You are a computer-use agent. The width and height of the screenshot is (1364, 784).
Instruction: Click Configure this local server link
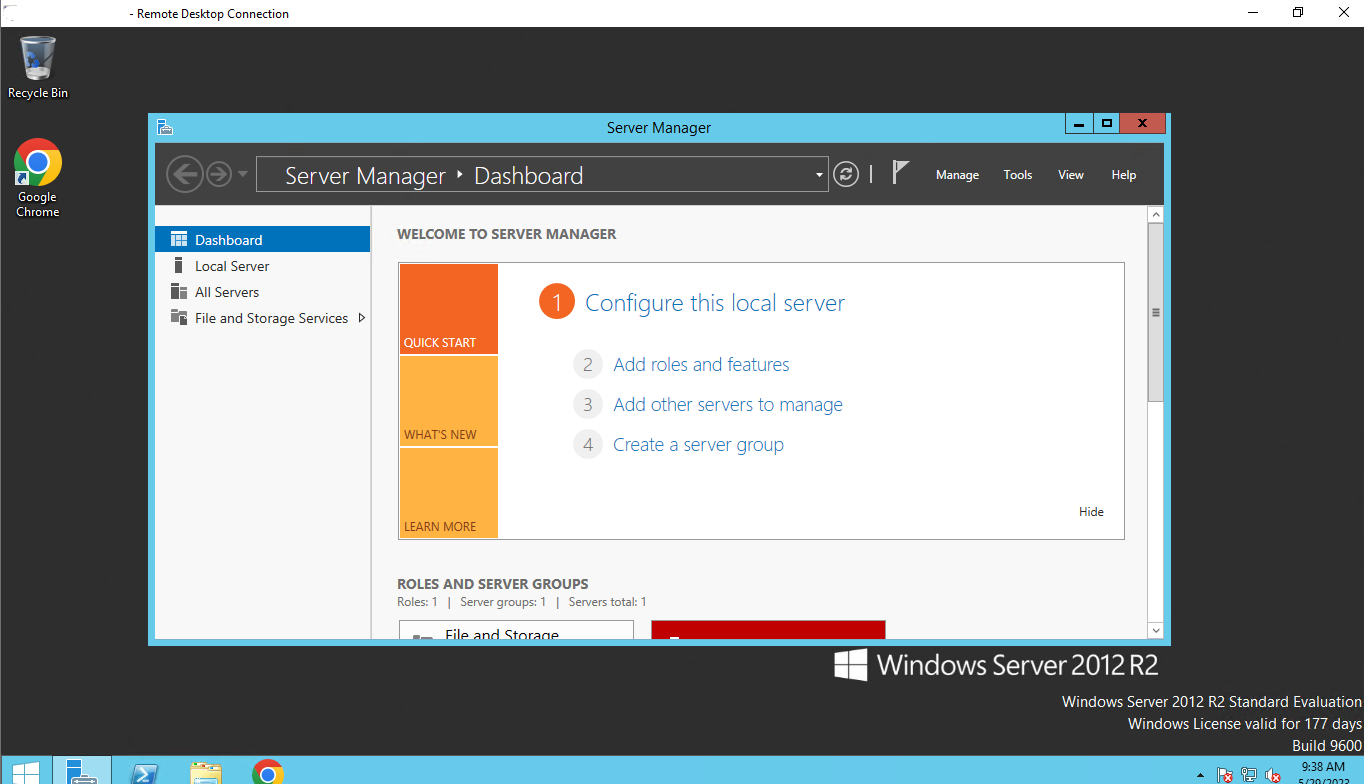pyautogui.click(x=715, y=303)
